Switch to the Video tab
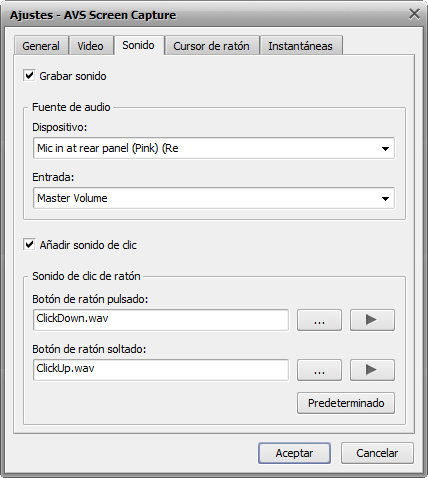 tap(91, 46)
